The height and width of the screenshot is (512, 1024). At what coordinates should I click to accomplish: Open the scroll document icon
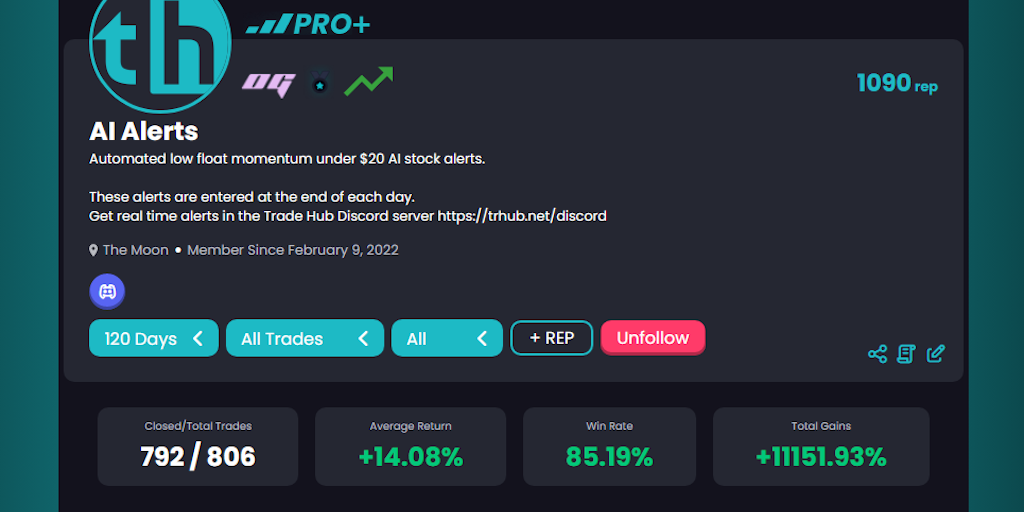click(x=906, y=353)
